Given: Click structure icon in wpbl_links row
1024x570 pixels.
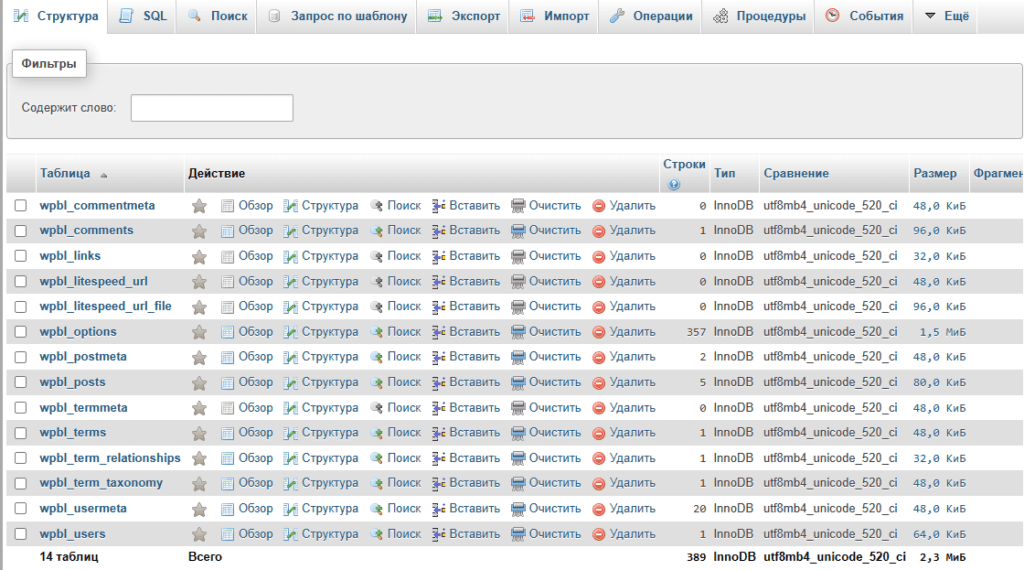Looking at the screenshot, I should 291,257.
